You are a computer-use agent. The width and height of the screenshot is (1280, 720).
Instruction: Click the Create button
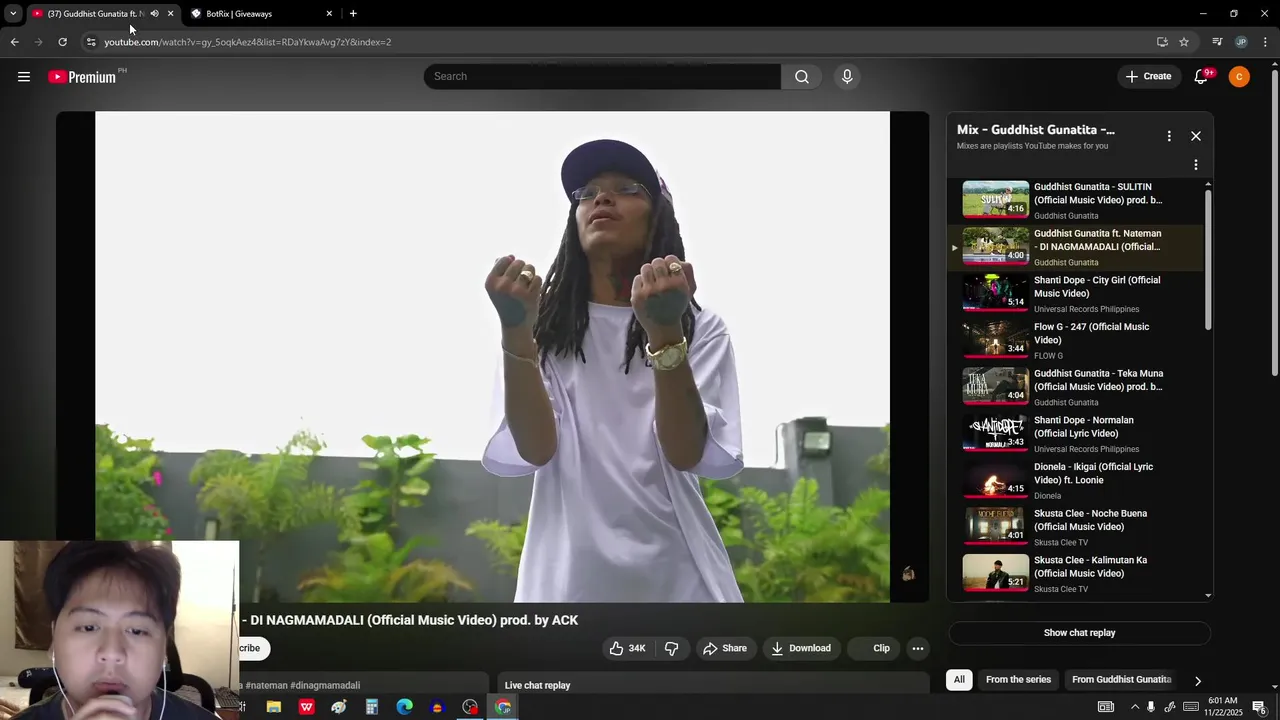coord(1148,77)
